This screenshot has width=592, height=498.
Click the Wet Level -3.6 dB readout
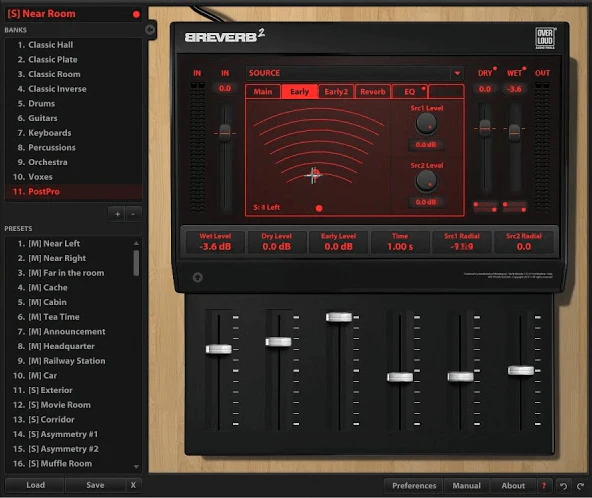coord(215,242)
